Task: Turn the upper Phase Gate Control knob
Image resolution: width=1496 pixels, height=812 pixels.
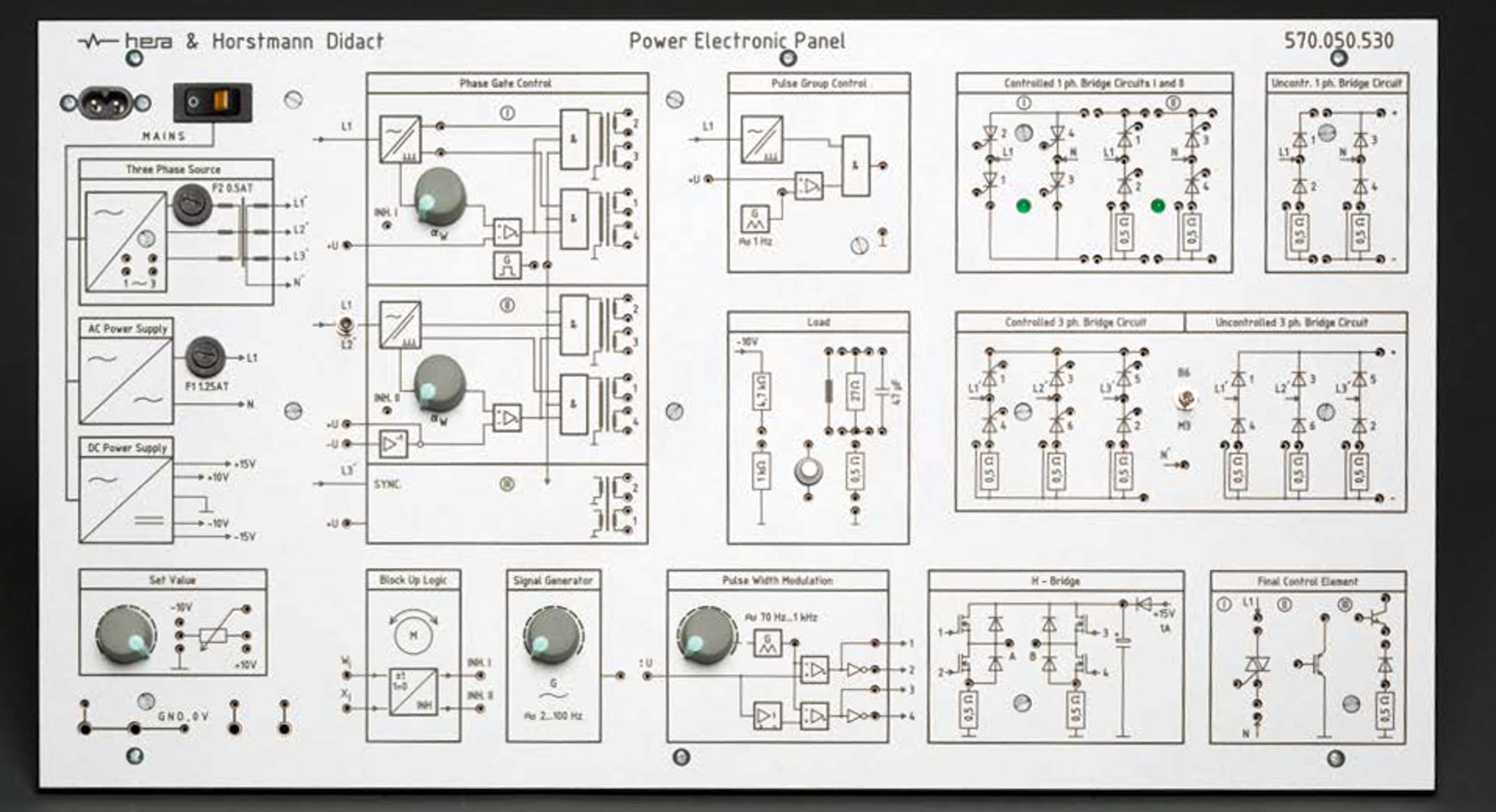Action: [439, 196]
